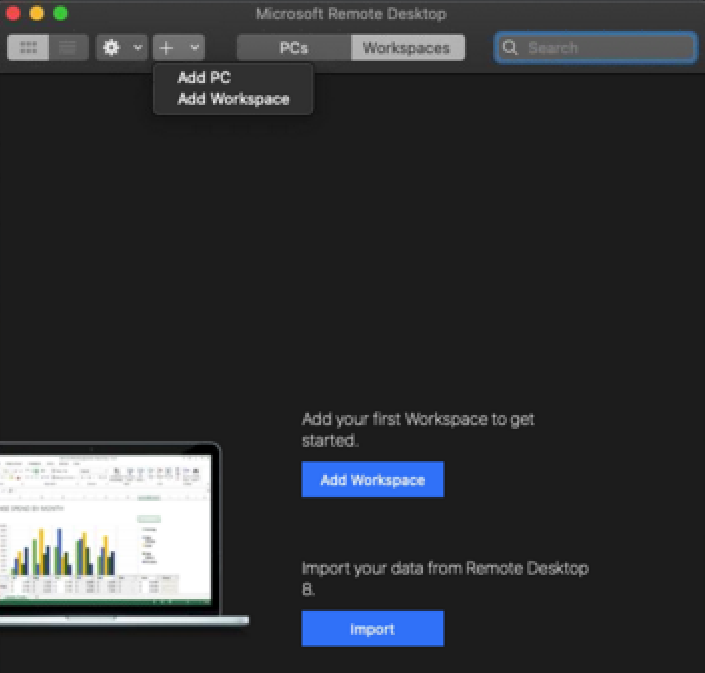Switch to grid view layout

[x=28, y=47]
